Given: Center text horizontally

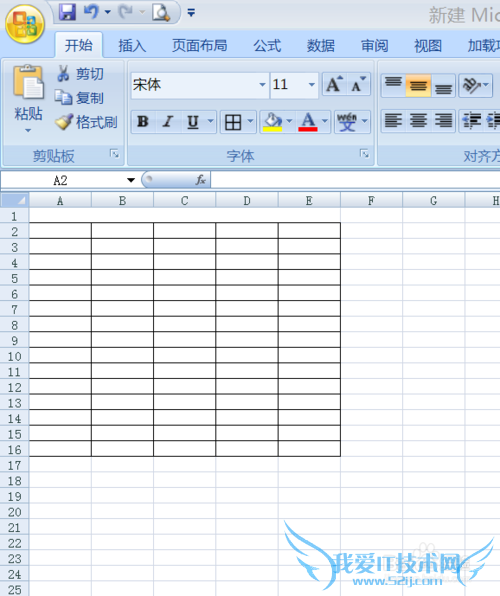Looking at the screenshot, I should pos(418,122).
